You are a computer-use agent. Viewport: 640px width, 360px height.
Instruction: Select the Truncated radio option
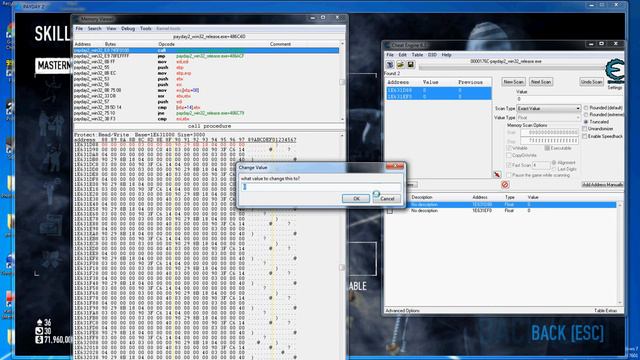586,122
